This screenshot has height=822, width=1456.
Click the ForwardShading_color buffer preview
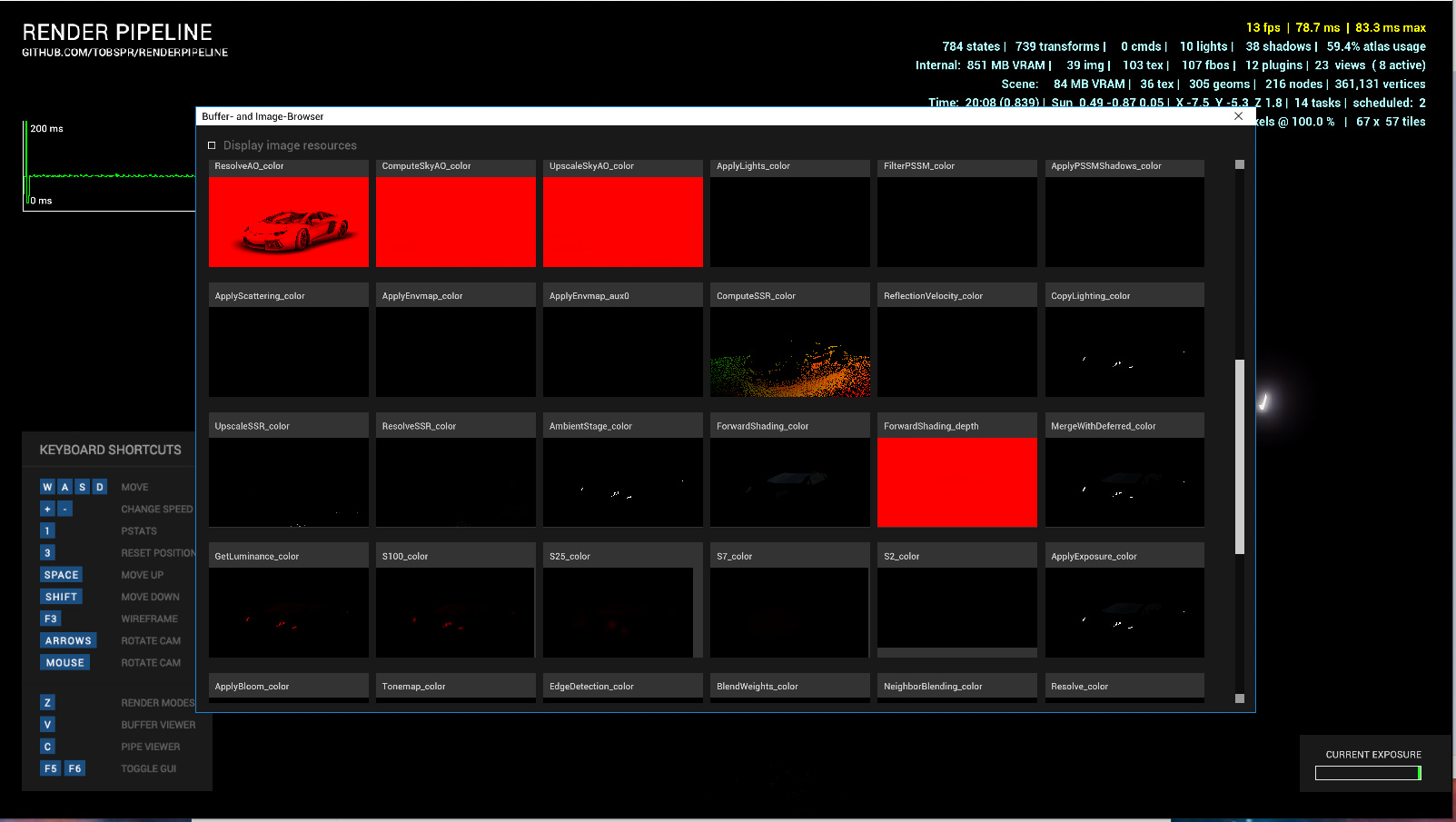coord(789,481)
